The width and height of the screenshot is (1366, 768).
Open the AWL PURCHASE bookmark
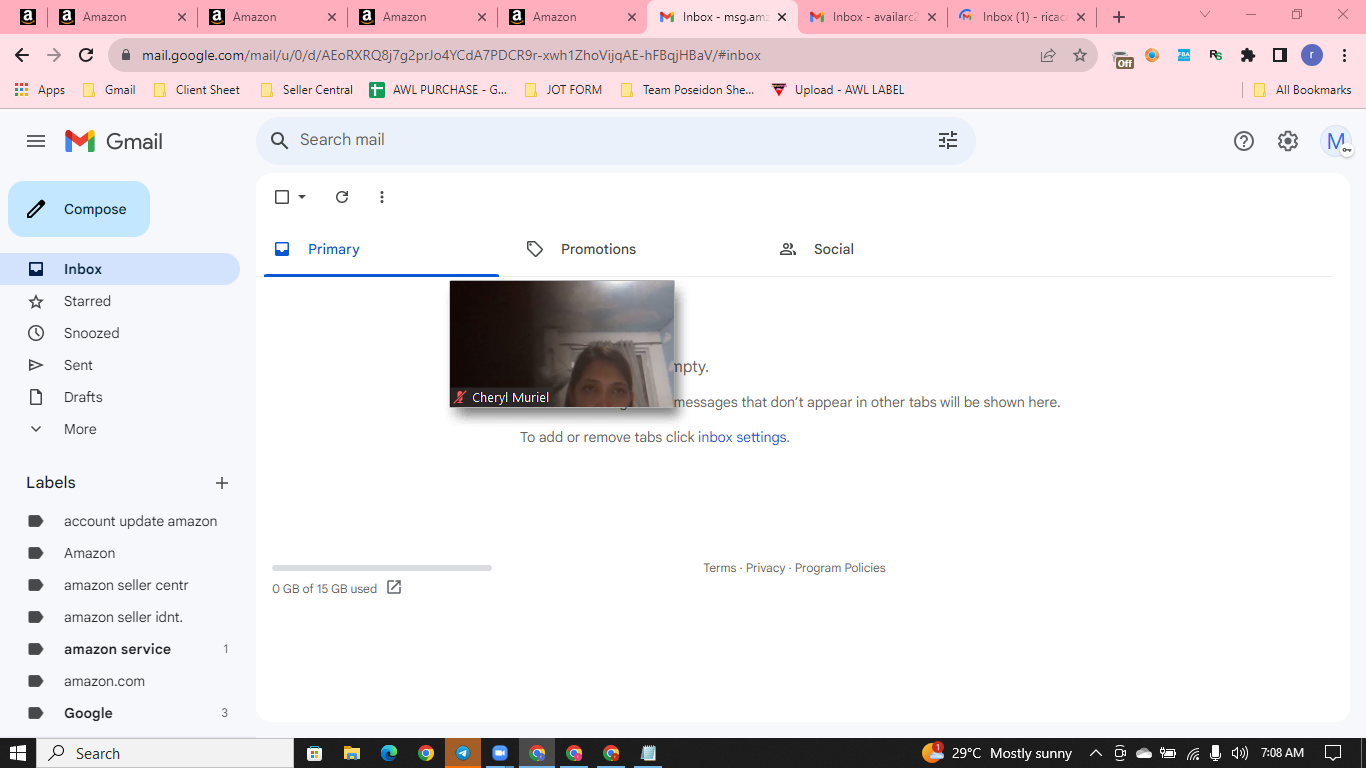click(x=438, y=90)
